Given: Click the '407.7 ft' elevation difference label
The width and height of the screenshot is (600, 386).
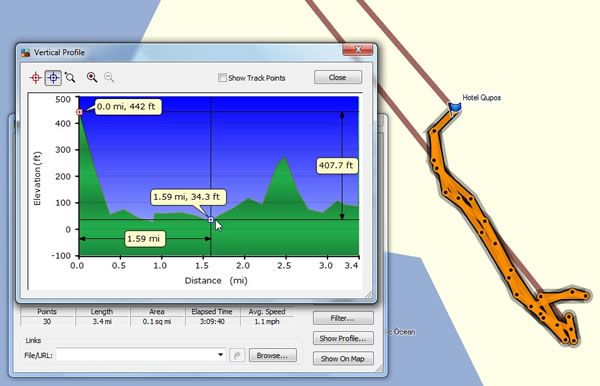Looking at the screenshot, I should [x=336, y=166].
